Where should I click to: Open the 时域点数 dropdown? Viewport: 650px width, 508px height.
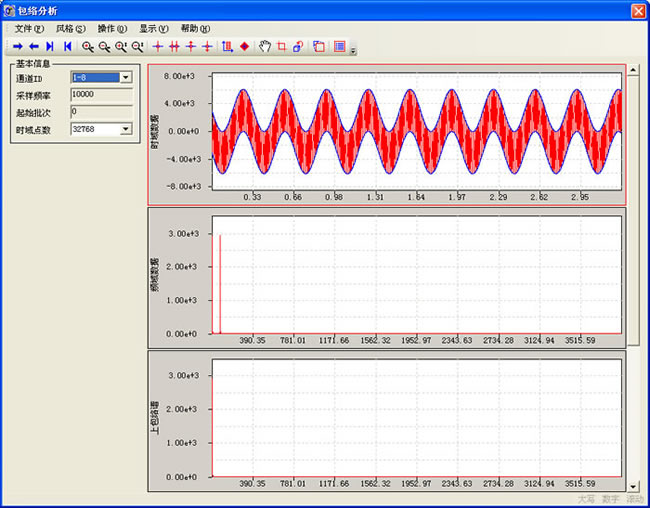tap(126, 128)
